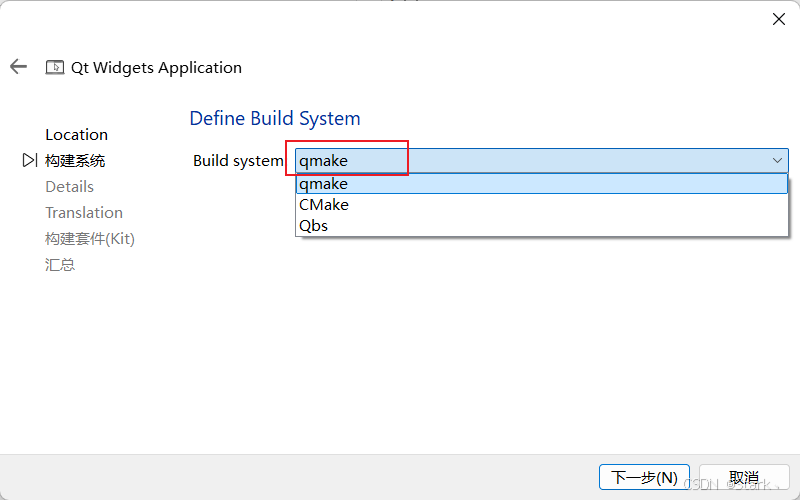Click the 取消 button
This screenshot has width=800, height=500.
tap(744, 478)
